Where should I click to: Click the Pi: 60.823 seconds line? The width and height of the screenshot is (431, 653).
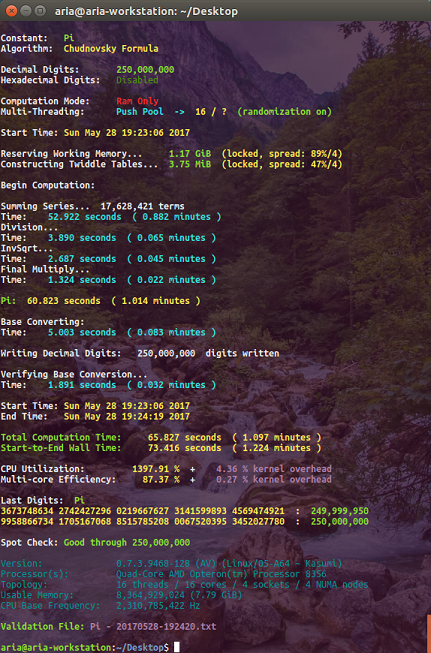click(100, 301)
